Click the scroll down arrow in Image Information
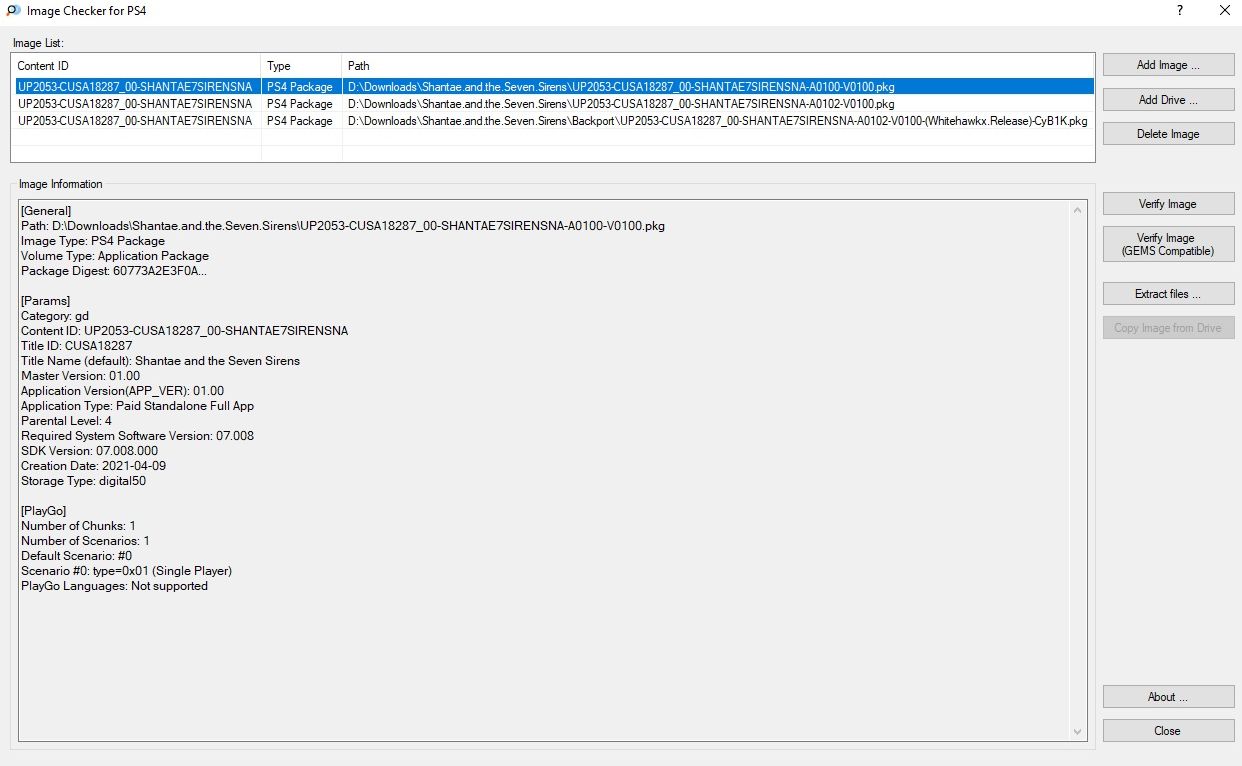The width and height of the screenshot is (1242, 766). 1077,731
